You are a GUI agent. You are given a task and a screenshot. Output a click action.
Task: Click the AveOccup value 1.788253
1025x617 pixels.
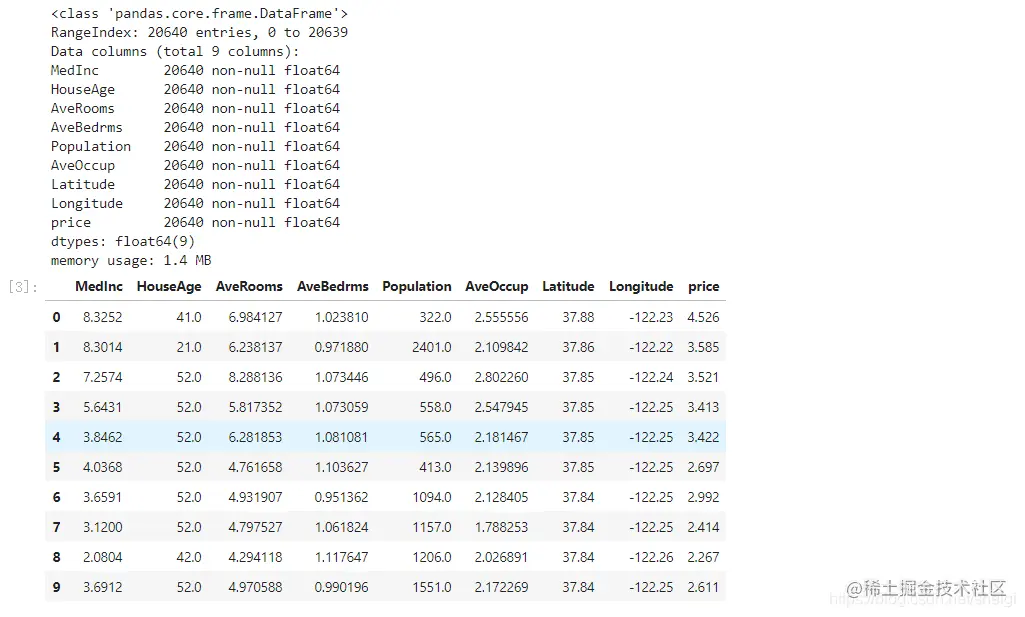(x=501, y=527)
